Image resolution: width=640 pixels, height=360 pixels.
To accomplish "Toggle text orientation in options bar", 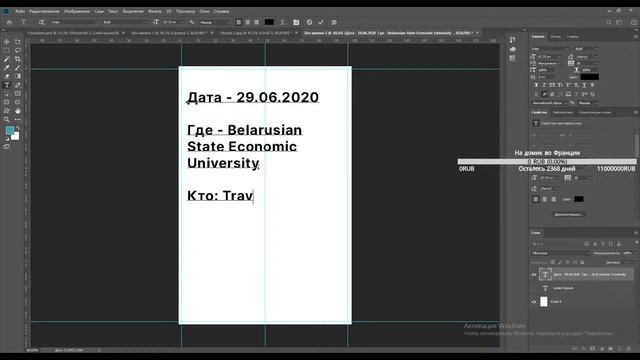I will click(41, 22).
